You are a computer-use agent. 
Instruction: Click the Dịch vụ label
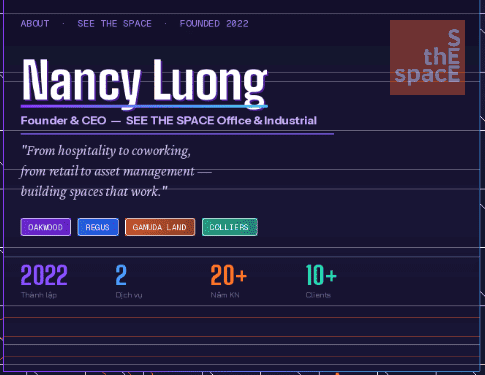[129, 295]
